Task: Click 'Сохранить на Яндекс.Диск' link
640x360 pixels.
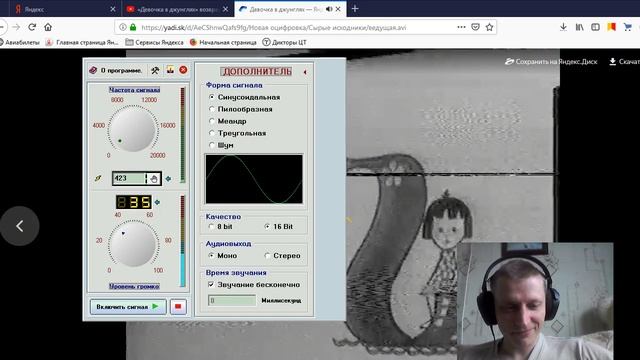Action: pyautogui.click(x=551, y=62)
